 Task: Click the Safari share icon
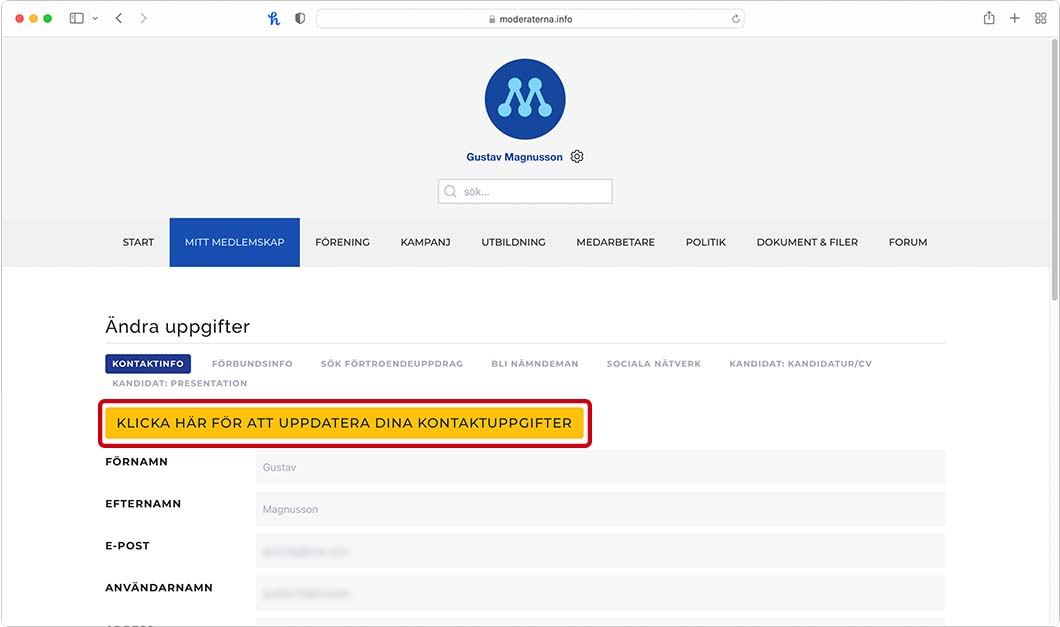(989, 19)
